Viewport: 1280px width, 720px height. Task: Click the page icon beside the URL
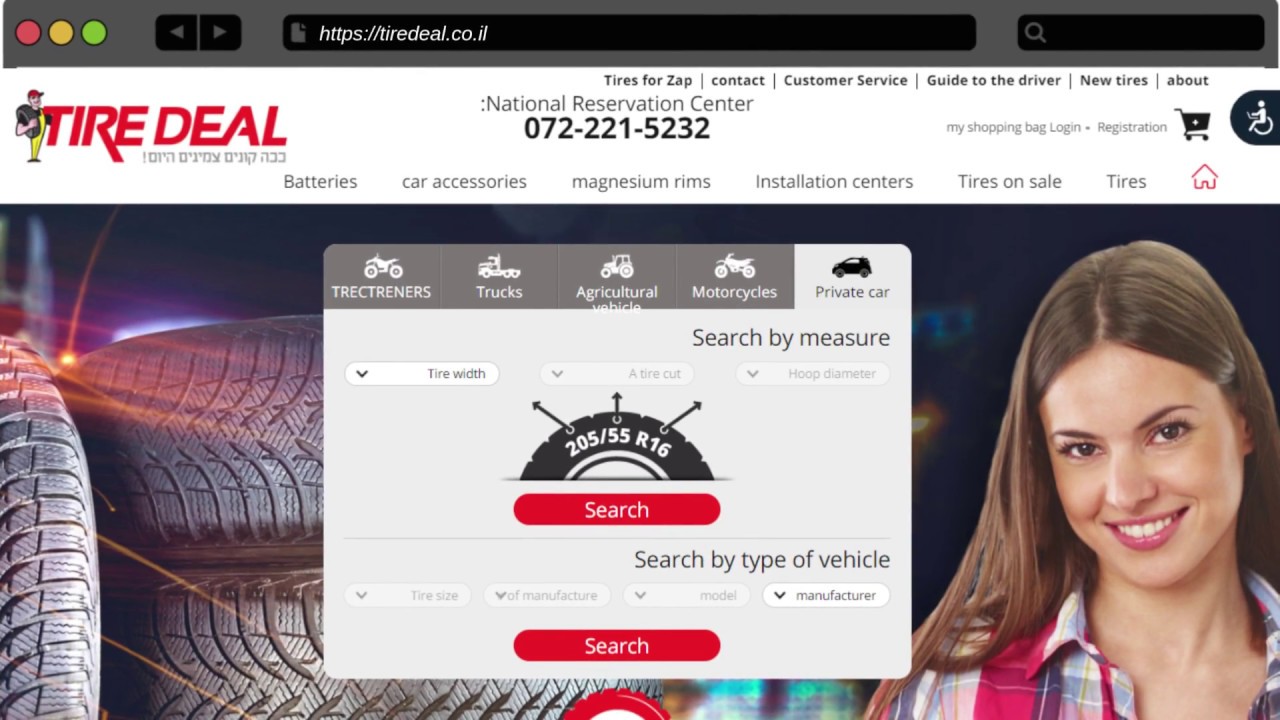[298, 33]
